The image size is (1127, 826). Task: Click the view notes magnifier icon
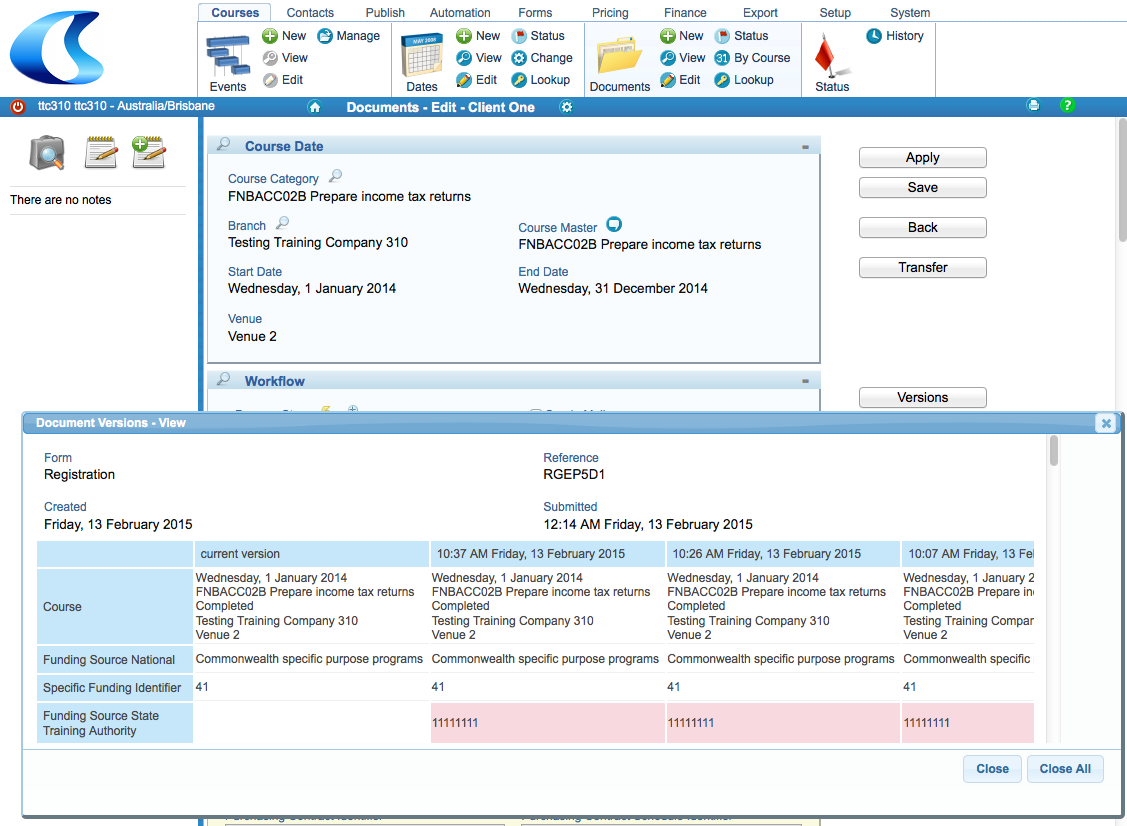pos(47,152)
